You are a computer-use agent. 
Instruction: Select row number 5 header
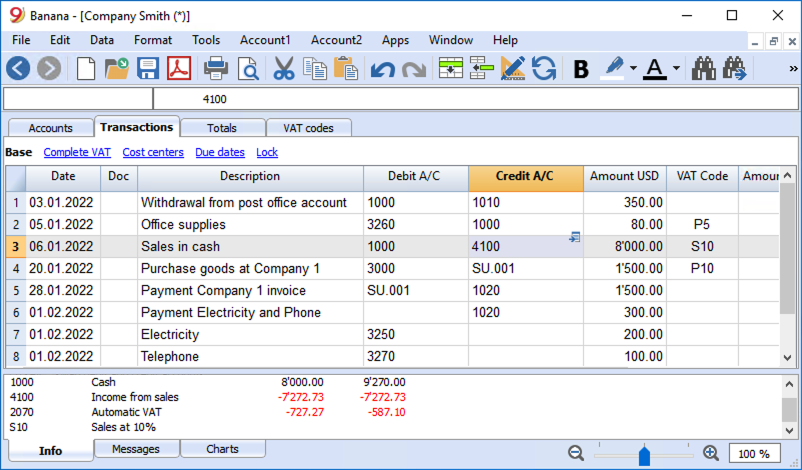click(16, 290)
